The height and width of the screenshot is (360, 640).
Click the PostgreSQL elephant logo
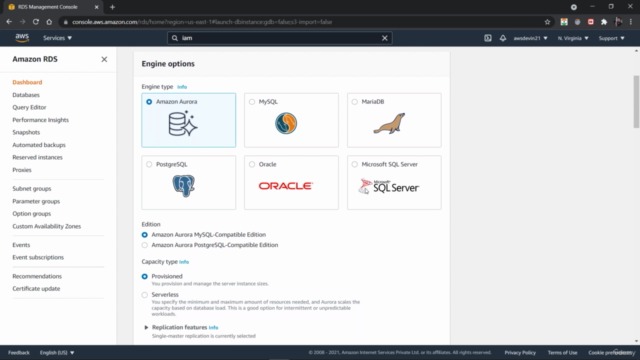183,186
